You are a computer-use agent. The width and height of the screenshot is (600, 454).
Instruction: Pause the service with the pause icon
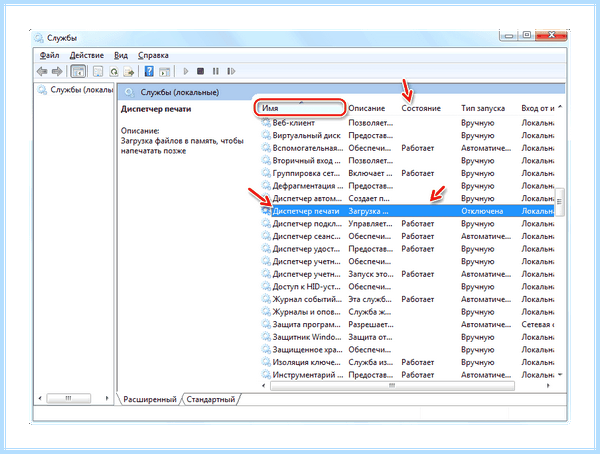click(x=216, y=71)
